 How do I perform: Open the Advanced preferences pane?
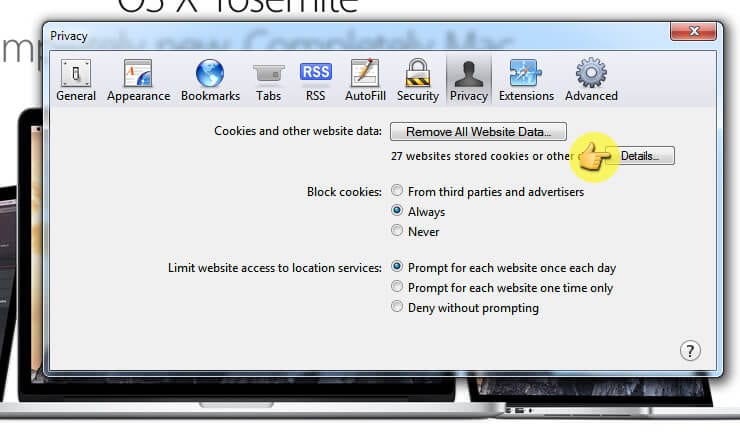coord(591,80)
